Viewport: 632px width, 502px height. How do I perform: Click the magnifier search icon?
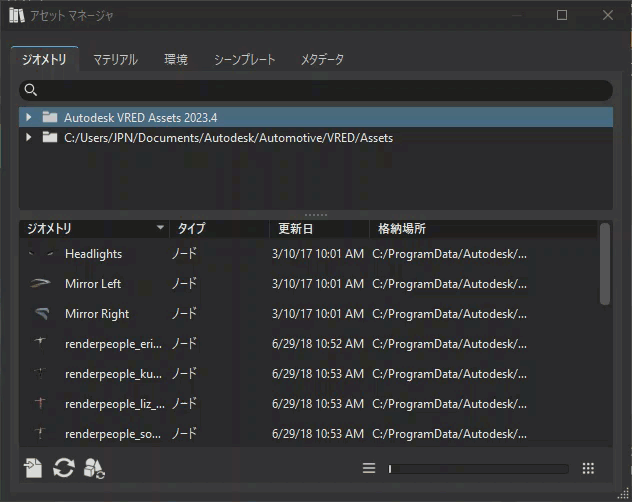coord(31,90)
